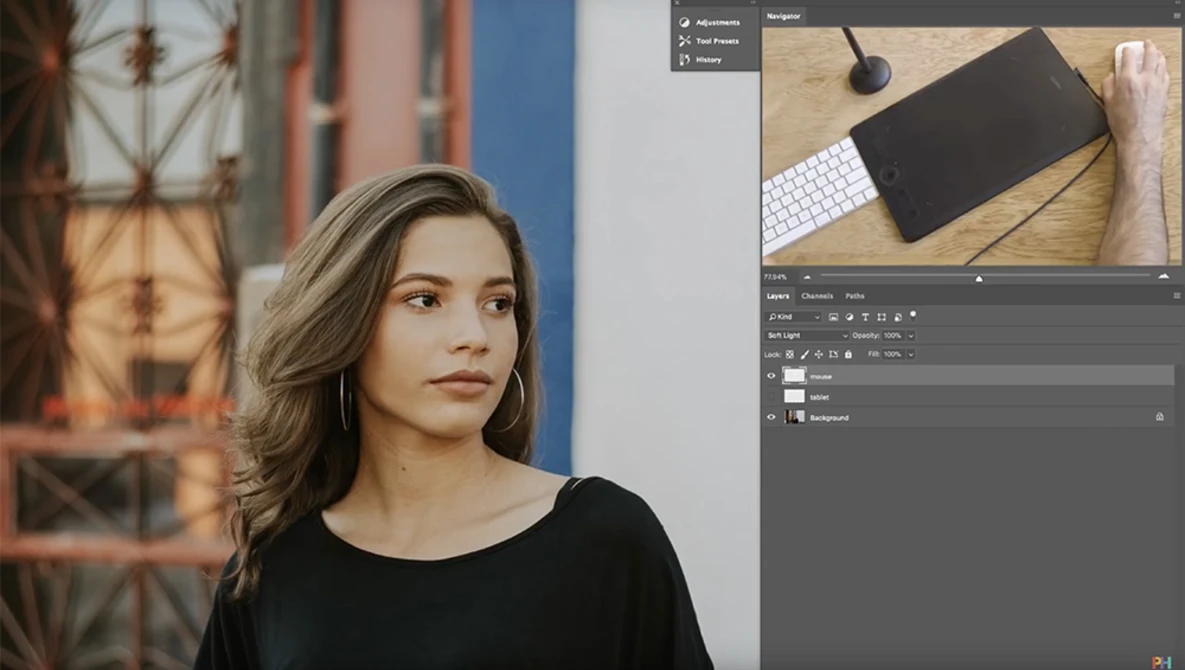This screenshot has width=1185, height=670.
Task: Open the Tool Presets panel icon
Action: [684, 41]
